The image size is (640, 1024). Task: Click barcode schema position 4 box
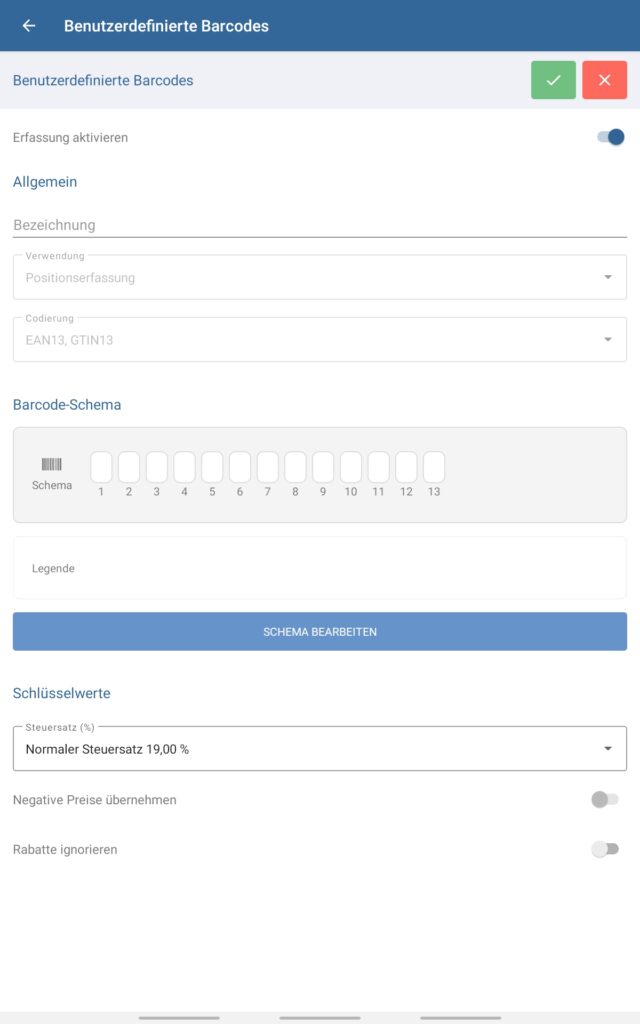point(184,467)
